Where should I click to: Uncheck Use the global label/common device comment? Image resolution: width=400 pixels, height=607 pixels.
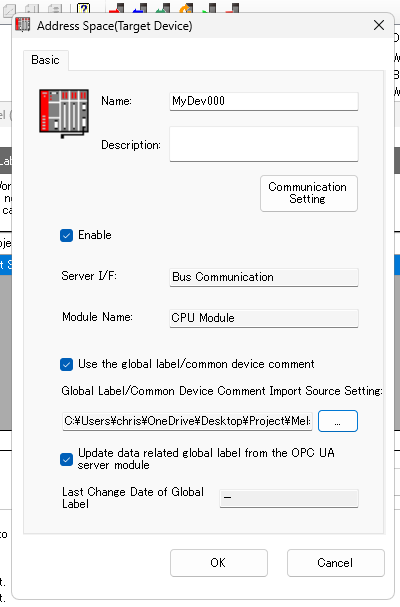66,364
